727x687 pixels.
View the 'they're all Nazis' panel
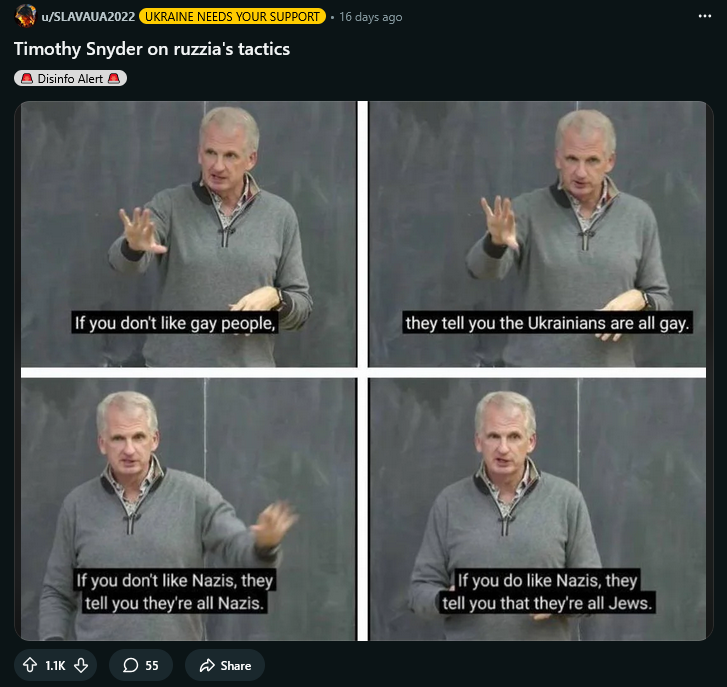tap(189, 509)
